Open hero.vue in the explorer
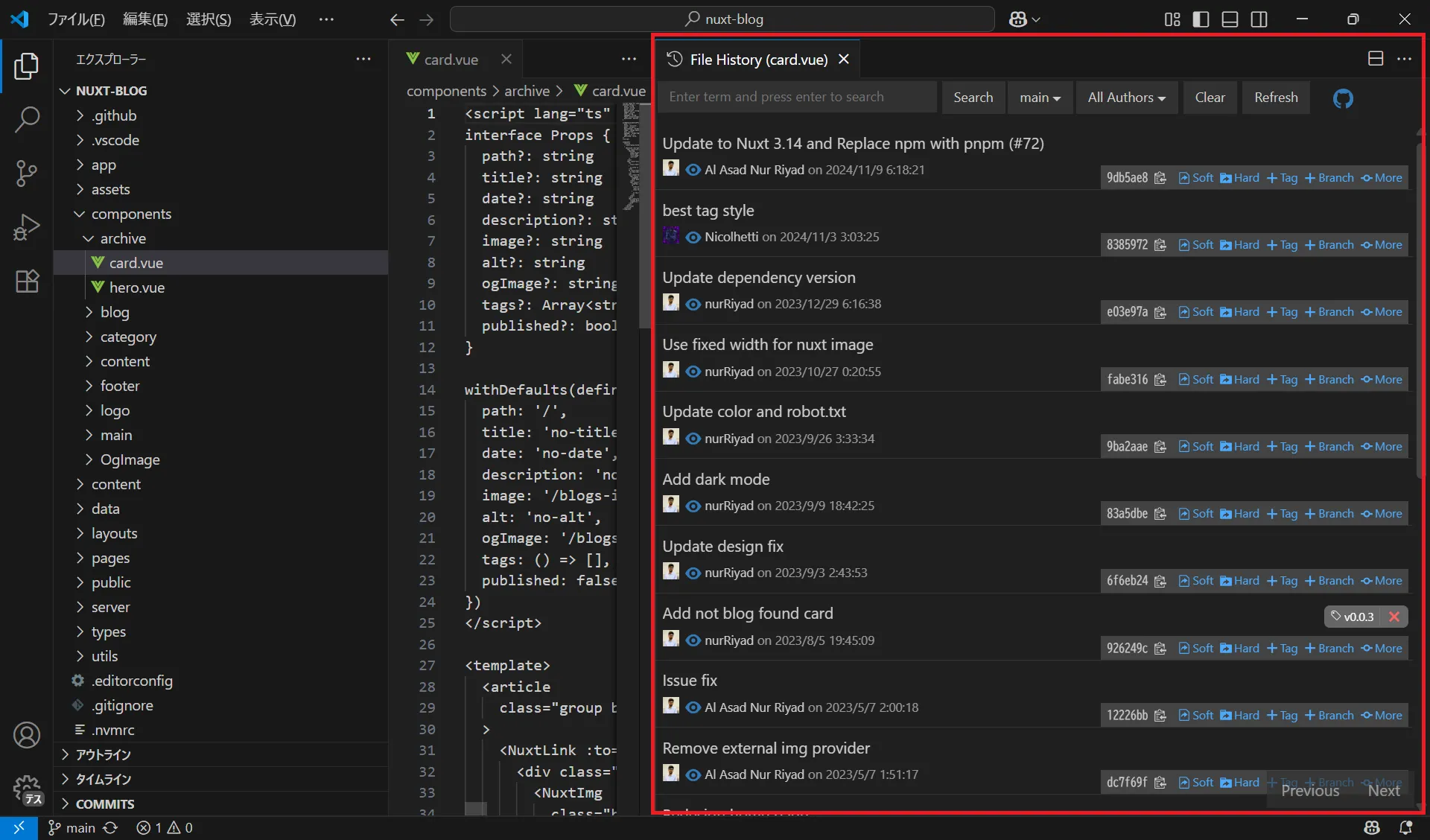 click(137, 287)
